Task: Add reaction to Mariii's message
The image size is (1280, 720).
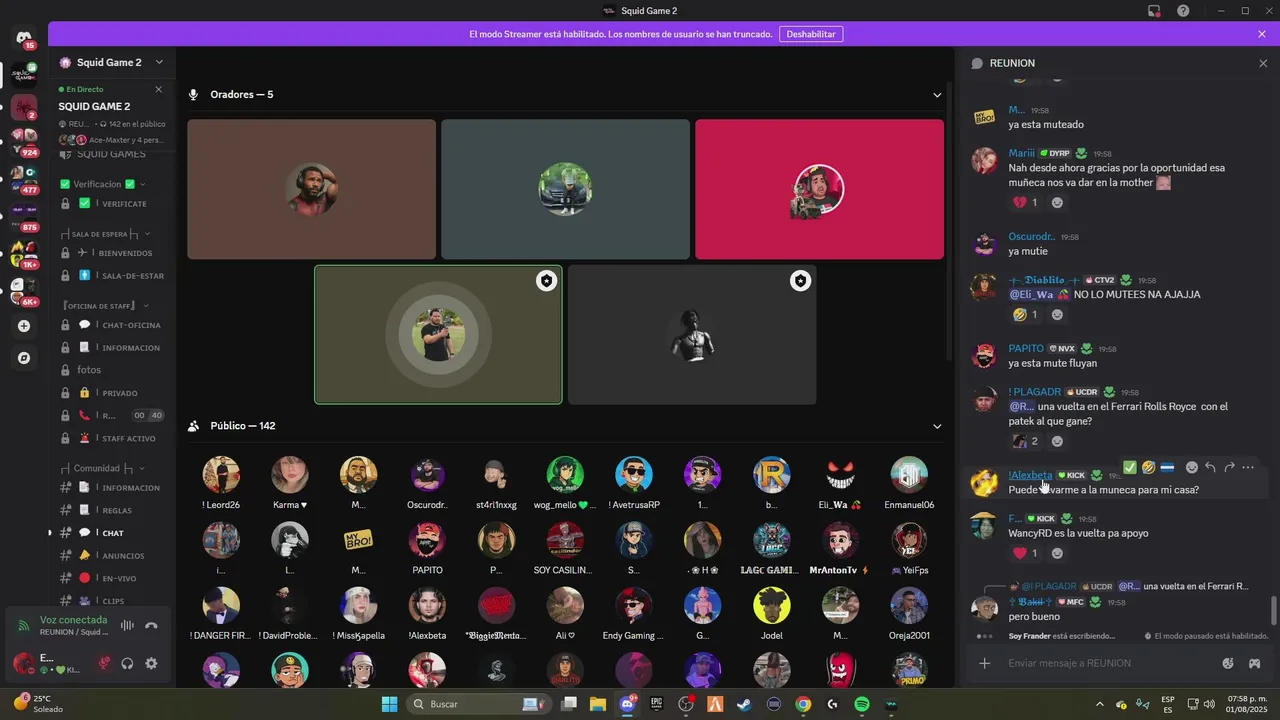Action: pos(1057,202)
